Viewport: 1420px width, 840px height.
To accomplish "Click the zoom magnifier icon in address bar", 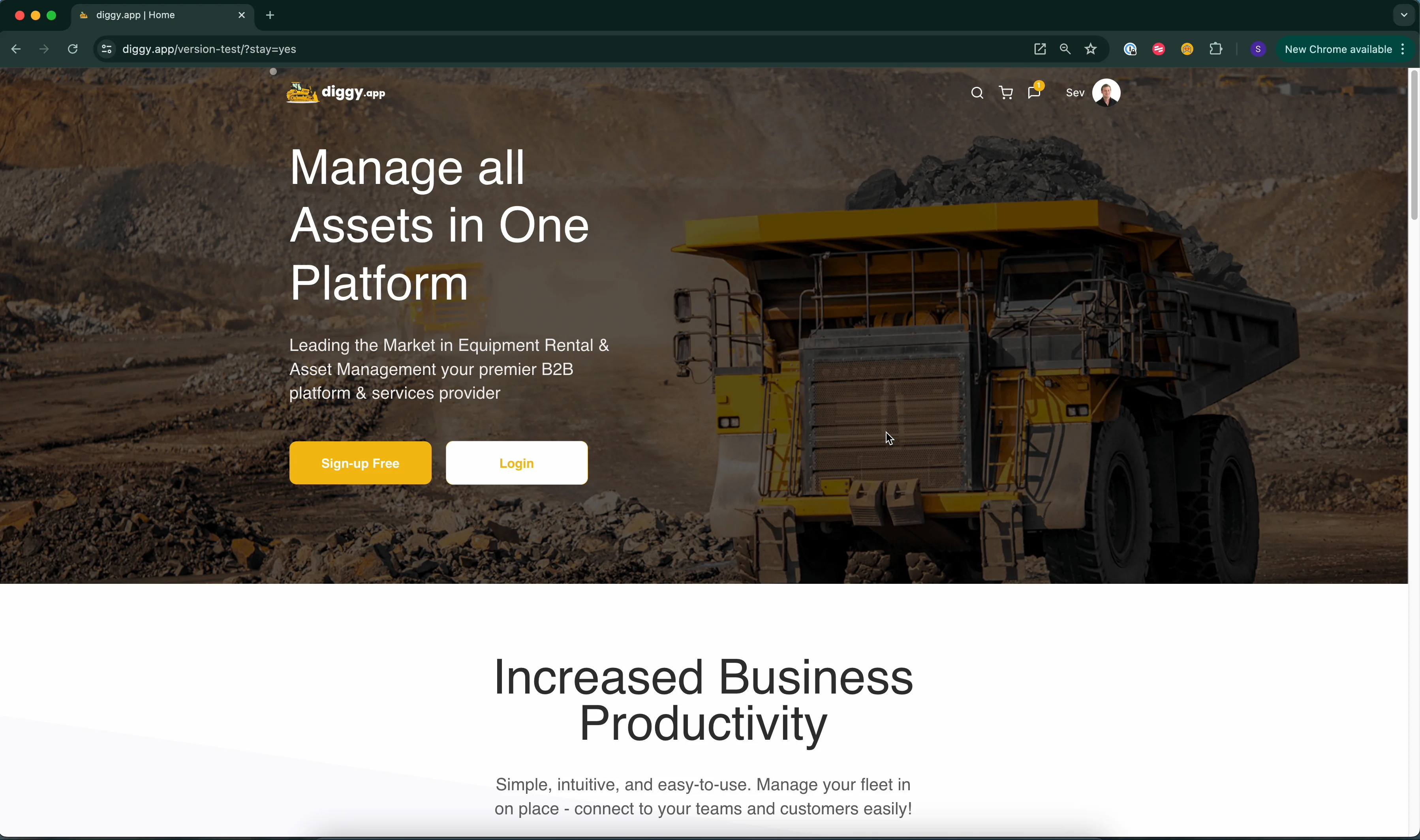I will (x=1065, y=49).
